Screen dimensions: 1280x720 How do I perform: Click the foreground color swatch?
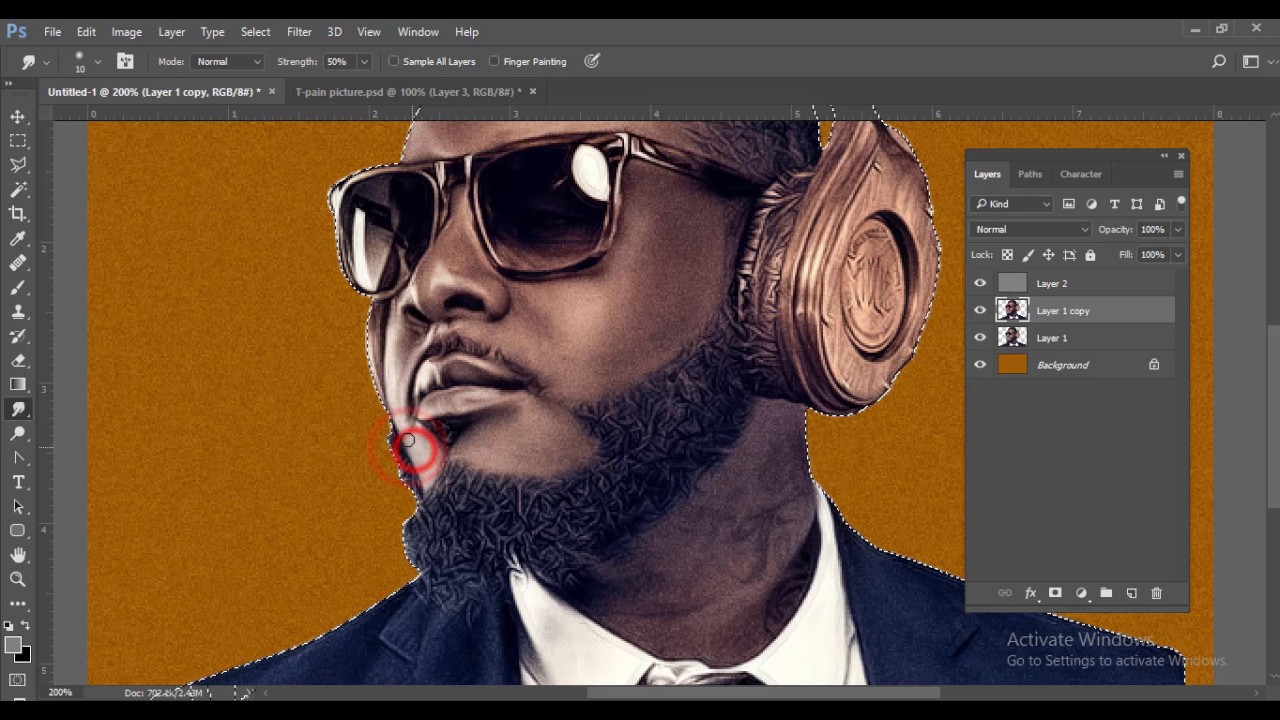(13, 646)
